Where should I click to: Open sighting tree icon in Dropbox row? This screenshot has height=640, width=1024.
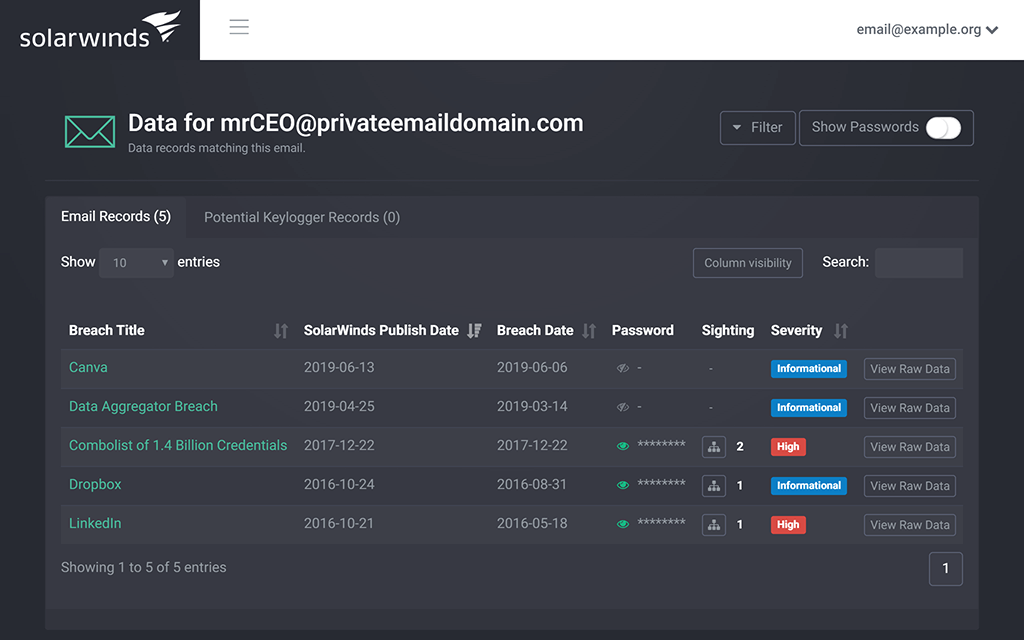coord(714,486)
